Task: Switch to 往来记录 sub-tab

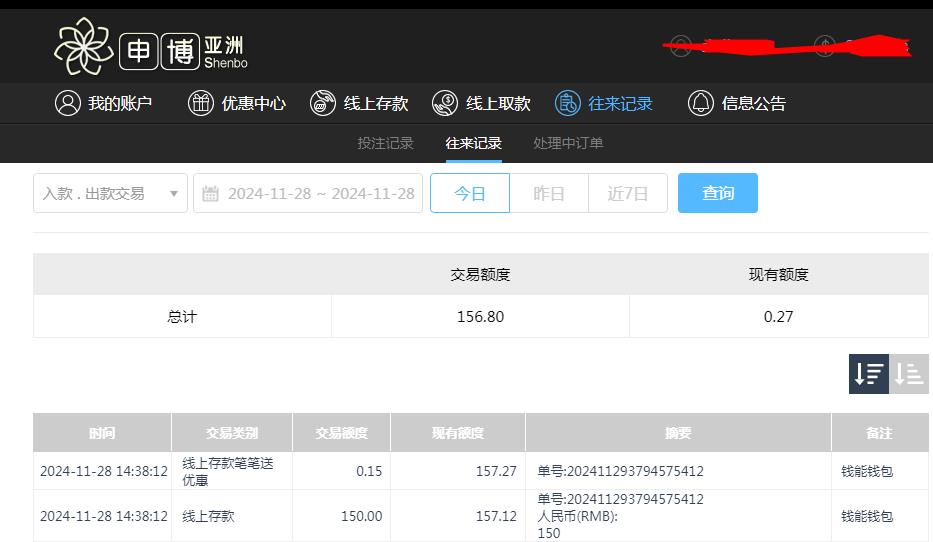Action: (474, 143)
